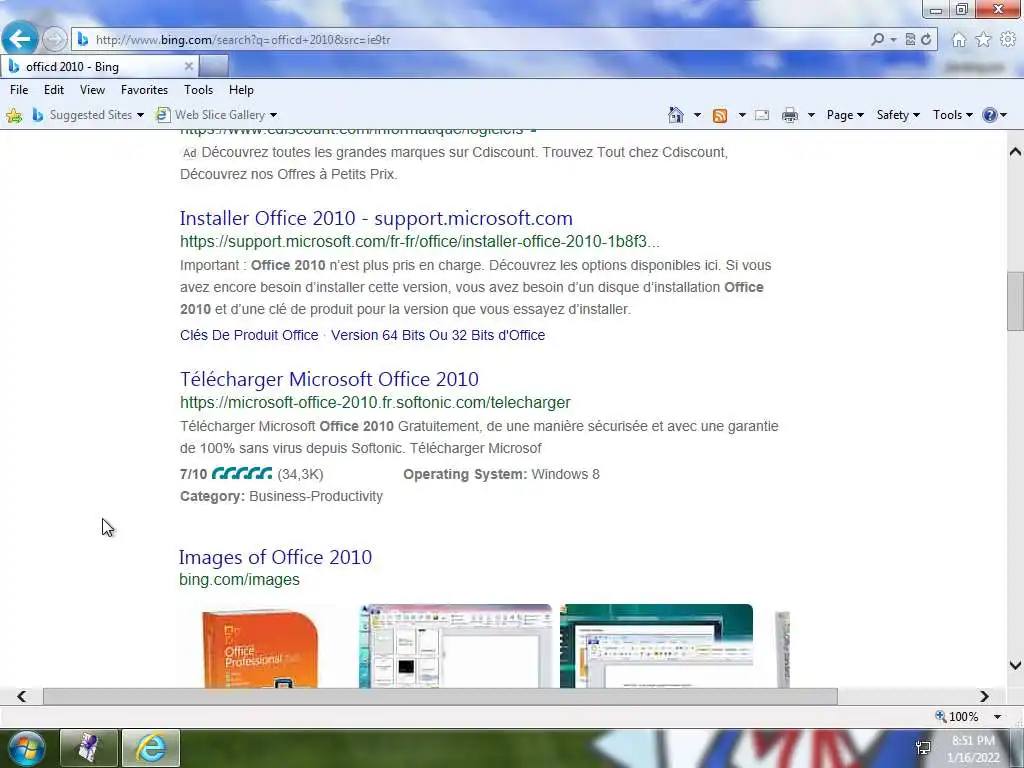Click the Help question mark icon
The width and height of the screenshot is (1024, 768).
point(989,115)
